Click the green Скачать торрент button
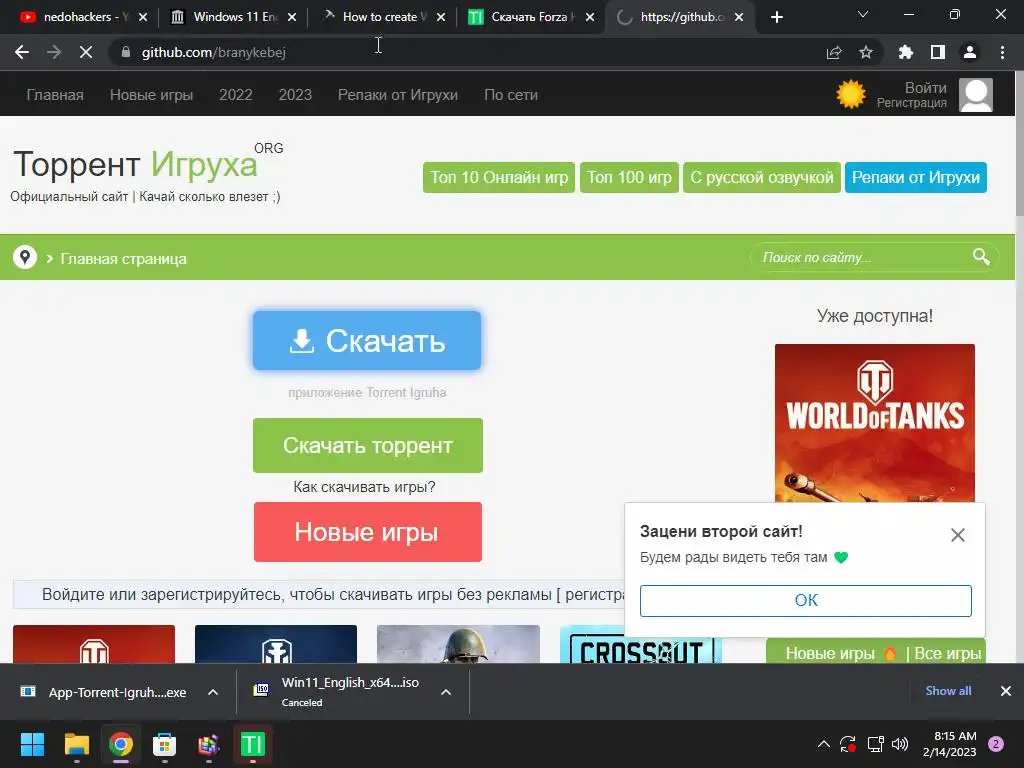1024x768 pixels. click(x=368, y=445)
